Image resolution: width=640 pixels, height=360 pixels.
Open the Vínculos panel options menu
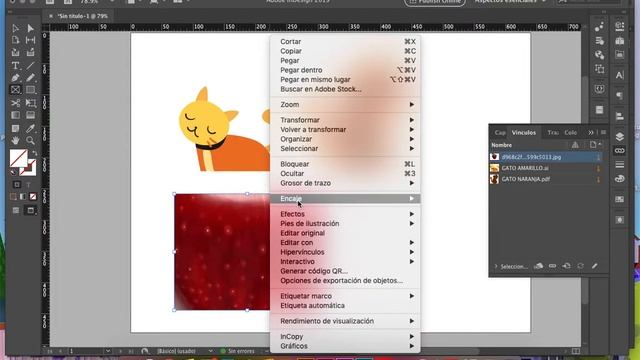point(603,133)
